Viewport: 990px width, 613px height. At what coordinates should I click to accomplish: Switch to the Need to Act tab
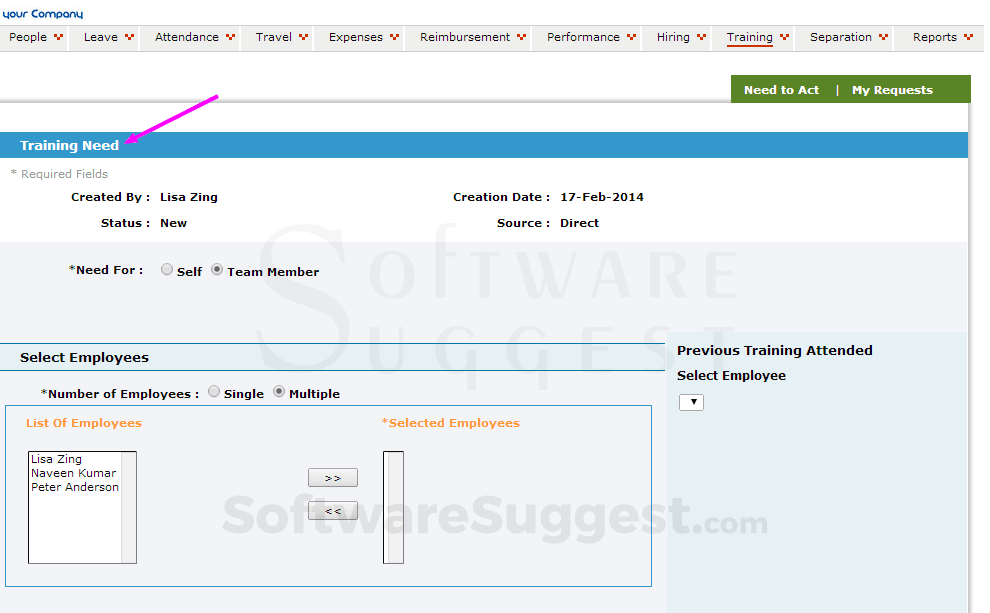coord(781,89)
